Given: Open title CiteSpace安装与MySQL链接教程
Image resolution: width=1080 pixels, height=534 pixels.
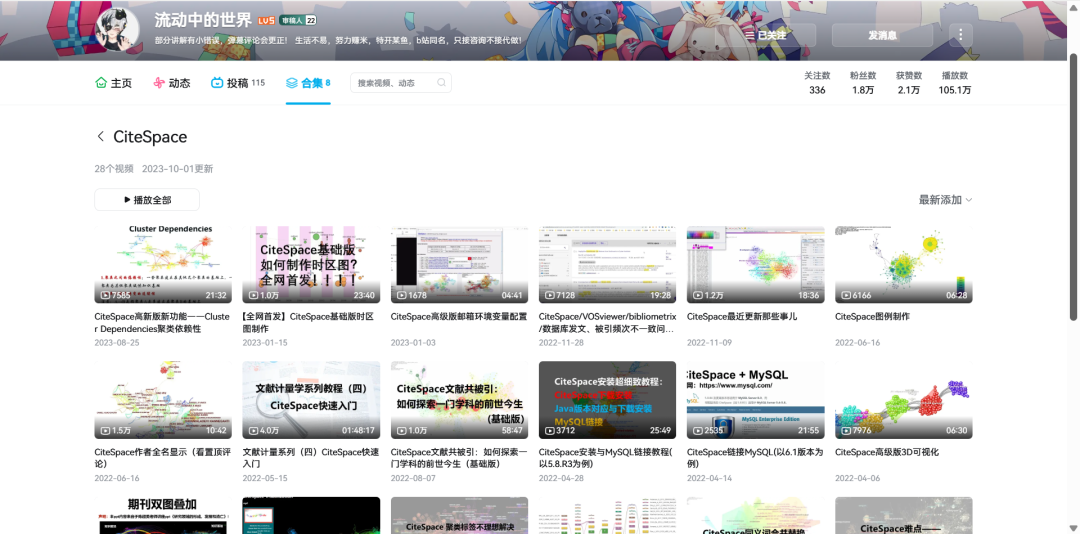Looking at the screenshot, I should coord(605,458).
